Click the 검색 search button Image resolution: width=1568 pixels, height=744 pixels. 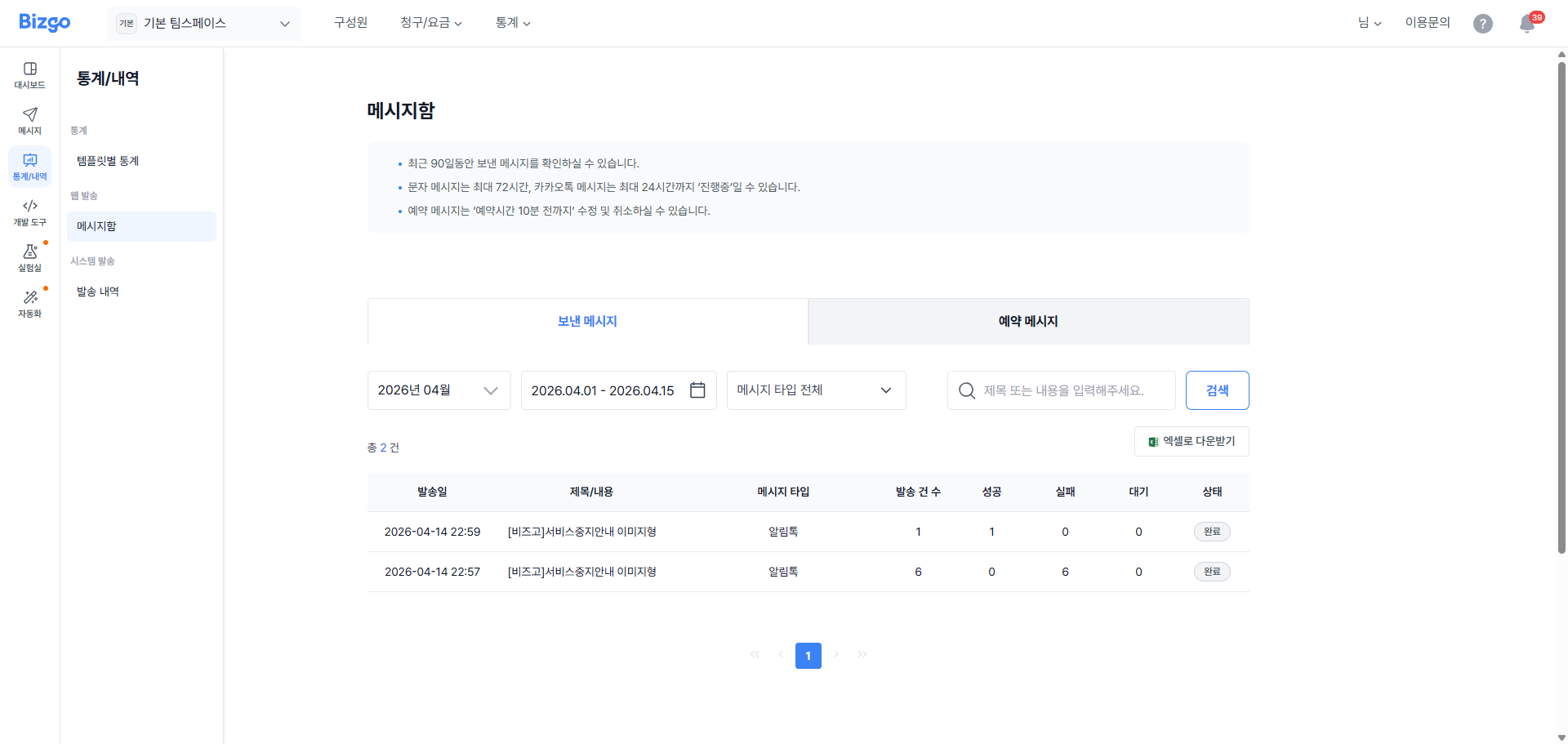coord(1217,390)
